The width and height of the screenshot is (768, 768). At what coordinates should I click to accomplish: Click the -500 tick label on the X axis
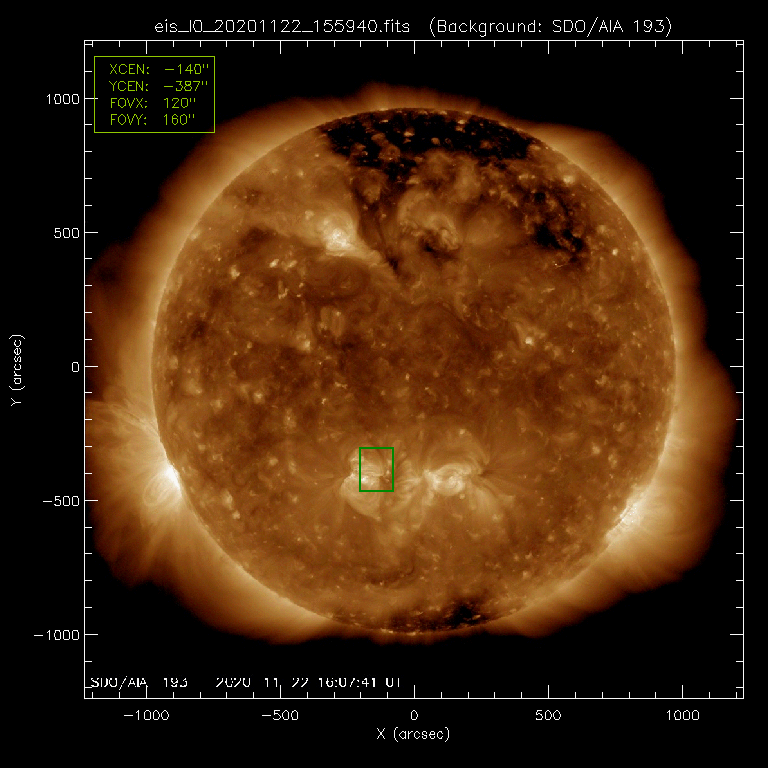tap(279, 717)
